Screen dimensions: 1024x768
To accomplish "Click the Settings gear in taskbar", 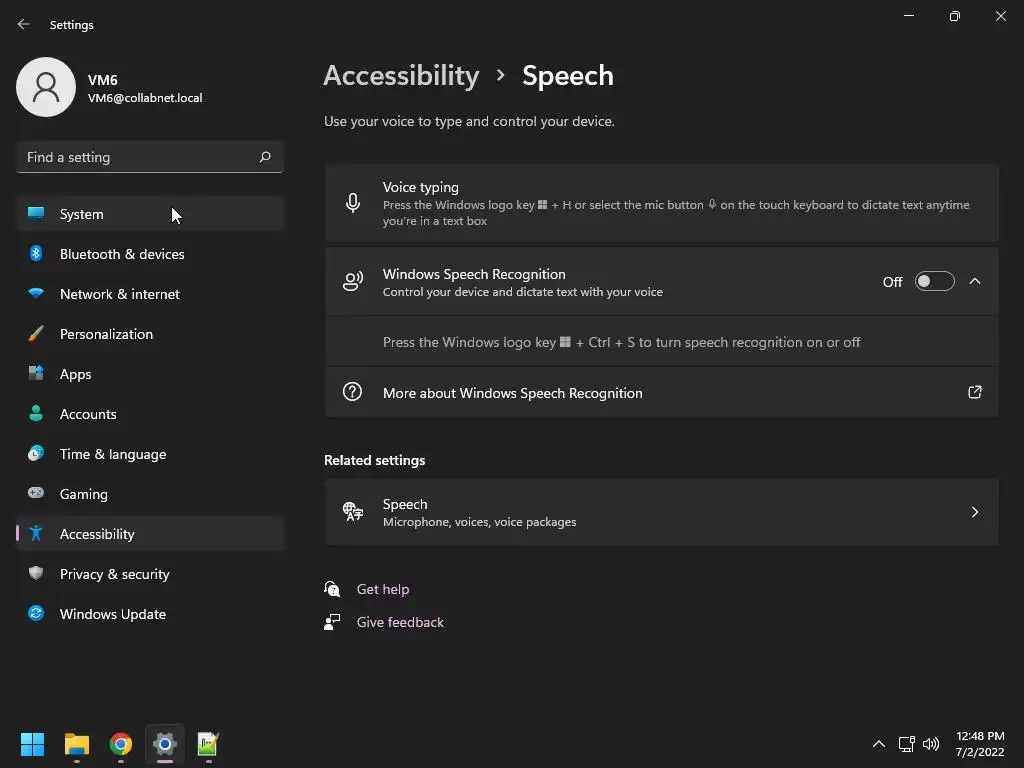I will (165, 744).
